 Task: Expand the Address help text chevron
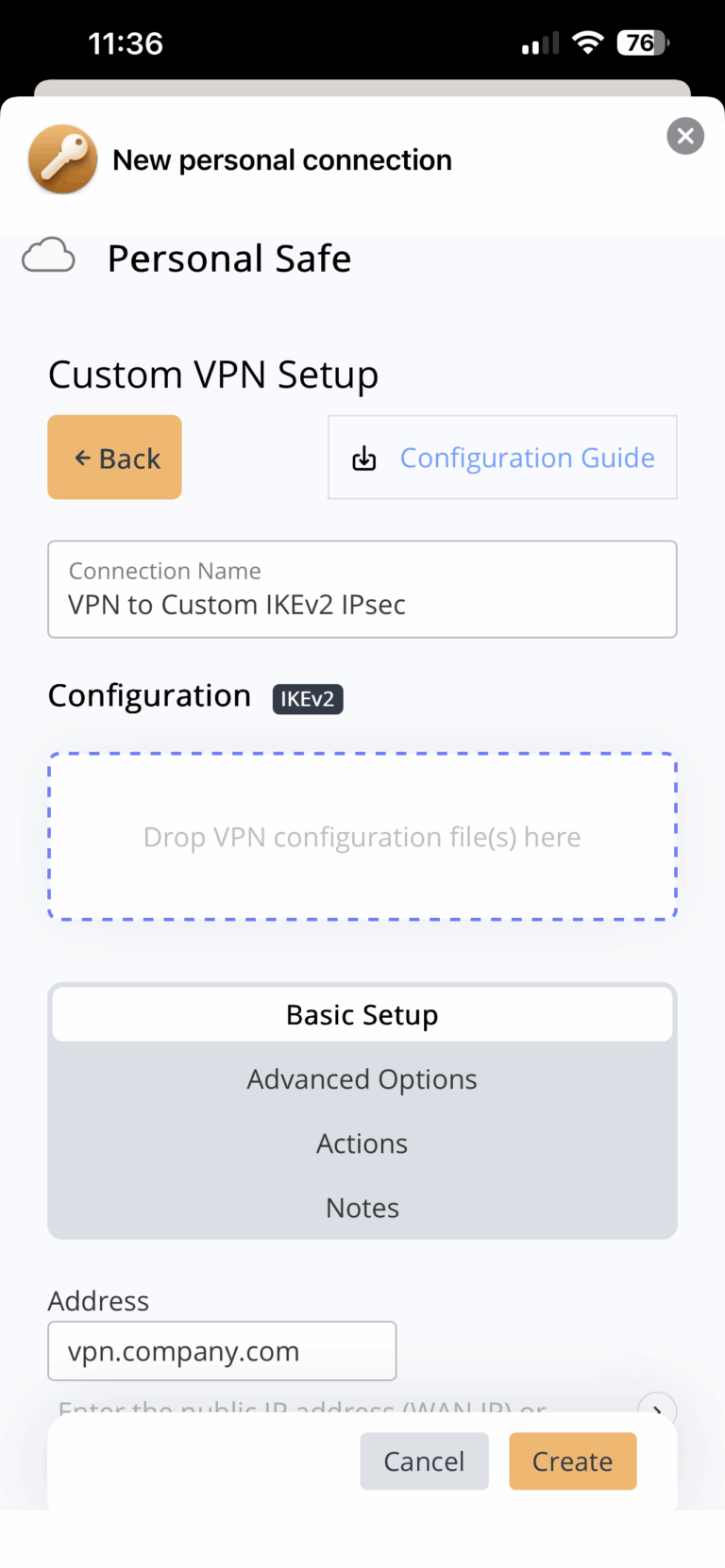pos(658,1410)
